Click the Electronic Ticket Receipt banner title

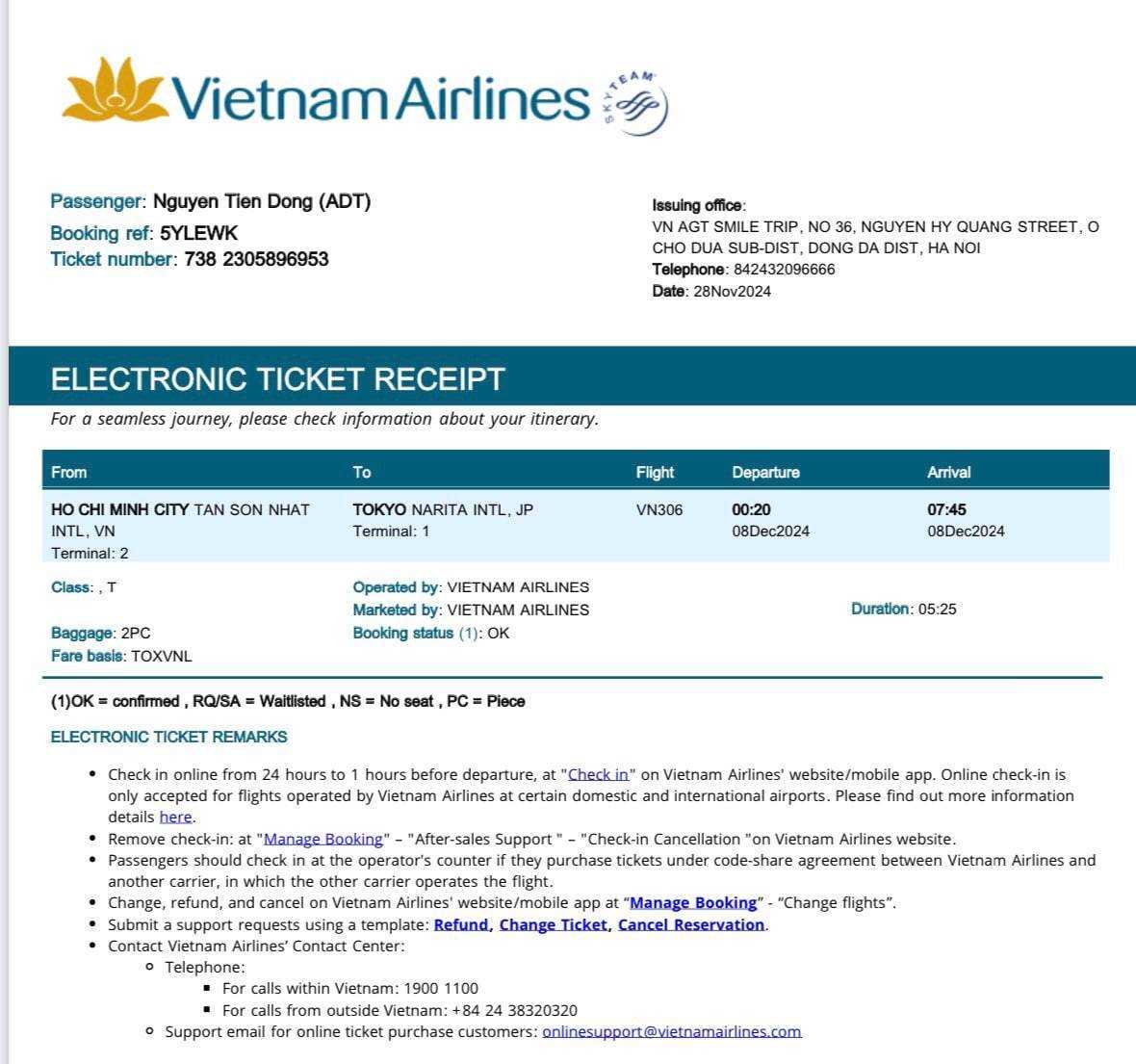277,379
